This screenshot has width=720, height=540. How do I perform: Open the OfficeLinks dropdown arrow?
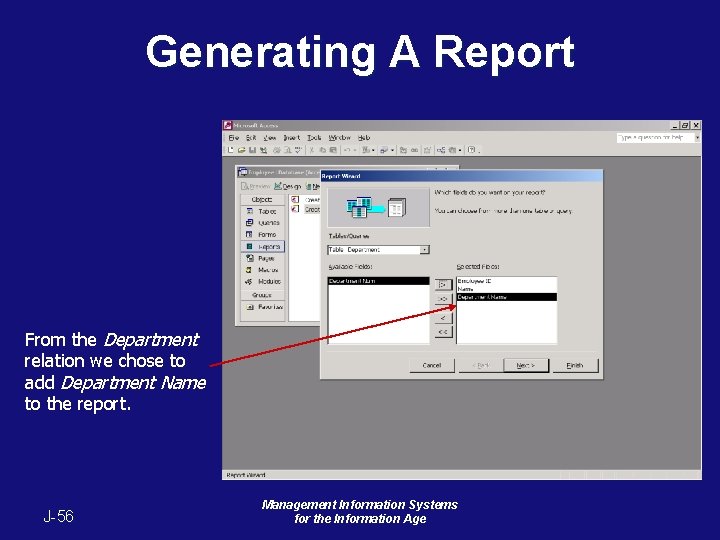pos(373,150)
